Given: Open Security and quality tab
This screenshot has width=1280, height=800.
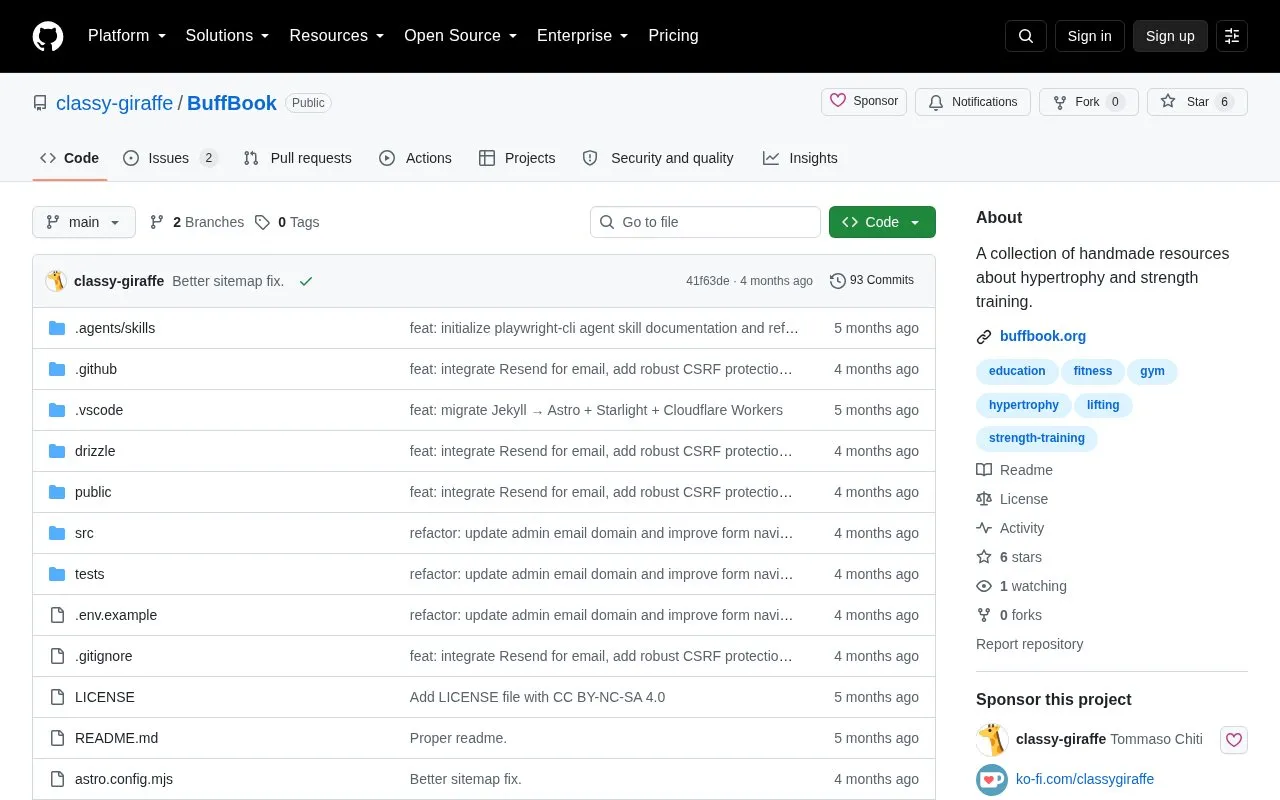Looking at the screenshot, I should tap(658, 158).
